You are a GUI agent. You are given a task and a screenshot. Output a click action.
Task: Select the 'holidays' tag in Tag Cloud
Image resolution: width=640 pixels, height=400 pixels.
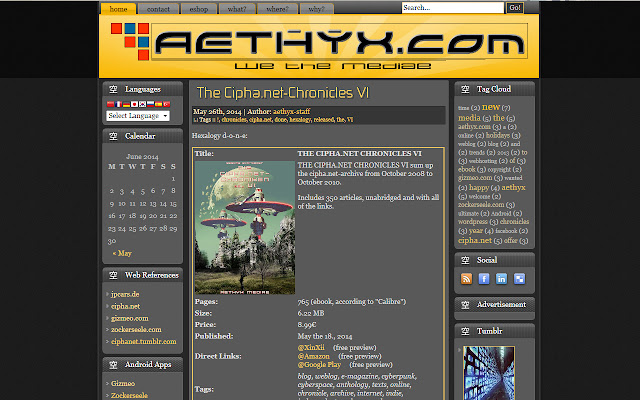coord(498,135)
